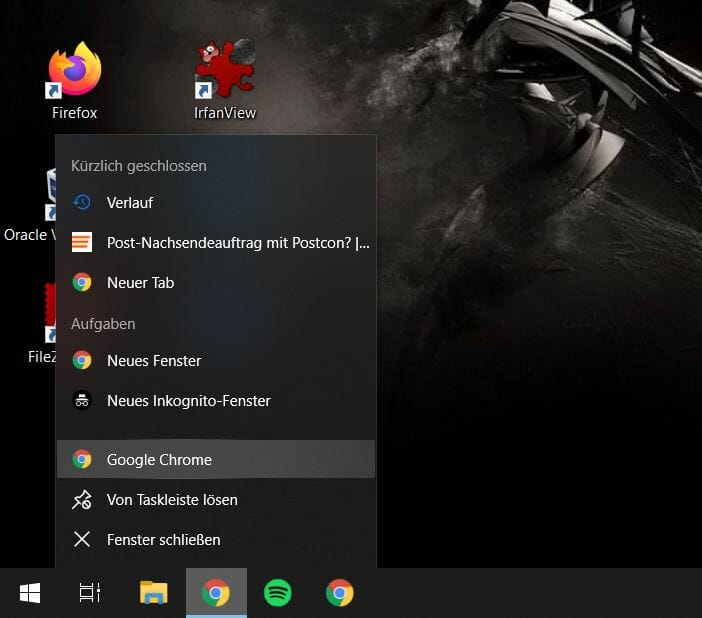
Task: Click the highlighted Chrome taskbar icon
Action: [216, 593]
